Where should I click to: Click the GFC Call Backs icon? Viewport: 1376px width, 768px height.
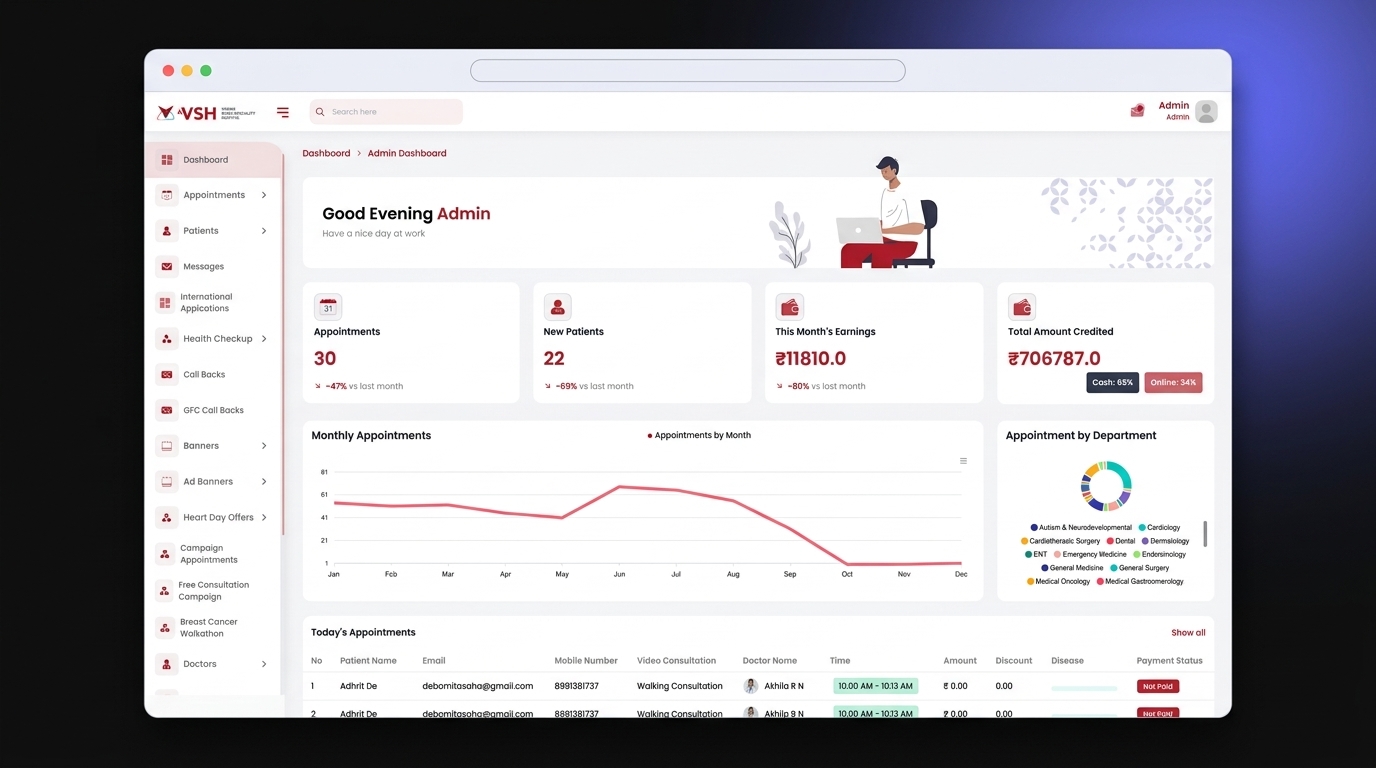(x=167, y=410)
